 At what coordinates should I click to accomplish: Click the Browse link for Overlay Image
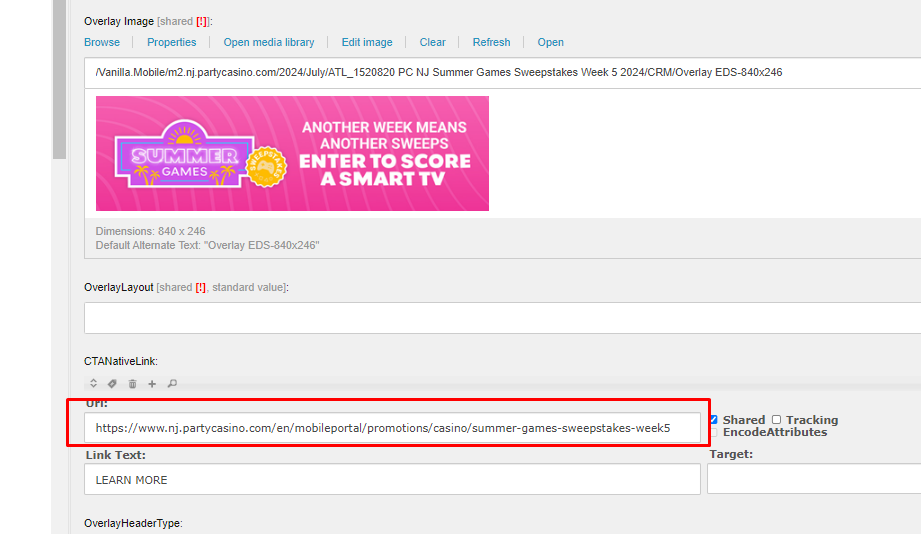click(x=102, y=42)
